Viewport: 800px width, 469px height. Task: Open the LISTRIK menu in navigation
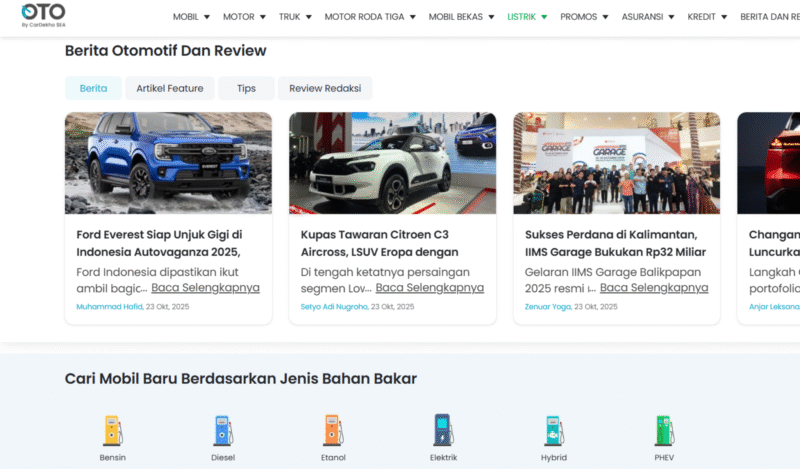click(527, 17)
